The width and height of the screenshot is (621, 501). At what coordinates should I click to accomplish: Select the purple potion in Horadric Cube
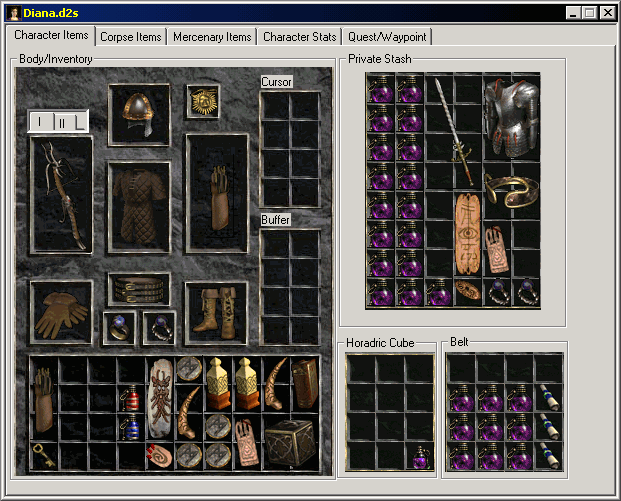pos(420,457)
